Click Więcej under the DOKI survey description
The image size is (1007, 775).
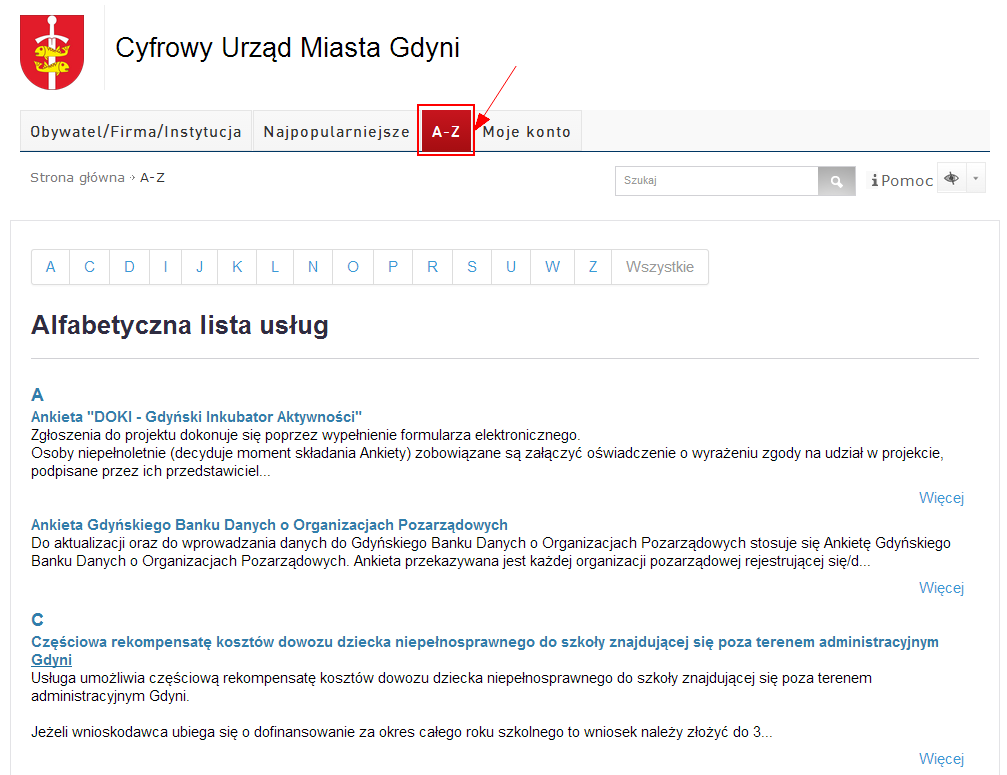[940, 498]
